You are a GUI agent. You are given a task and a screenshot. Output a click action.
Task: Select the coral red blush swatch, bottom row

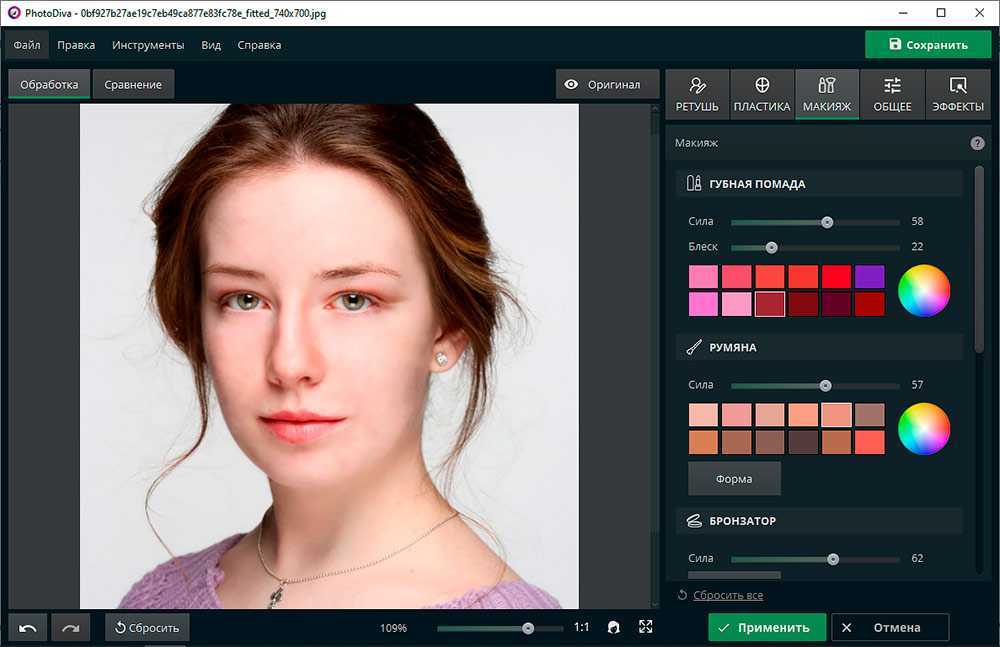(869, 442)
